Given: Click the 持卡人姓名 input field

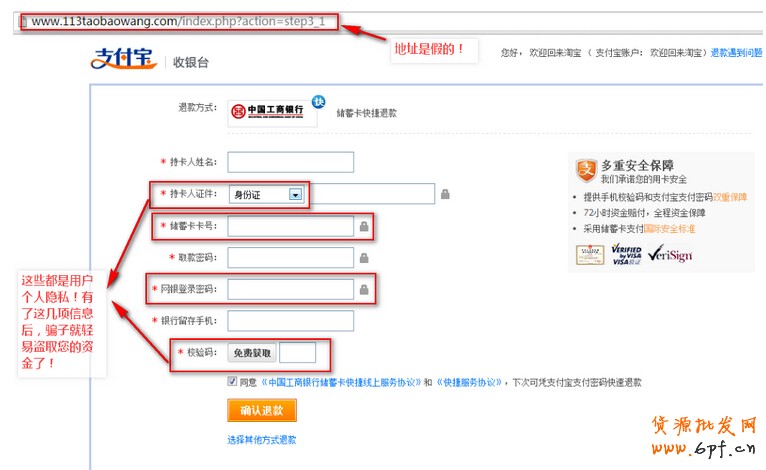Looking at the screenshot, I should pos(290,162).
